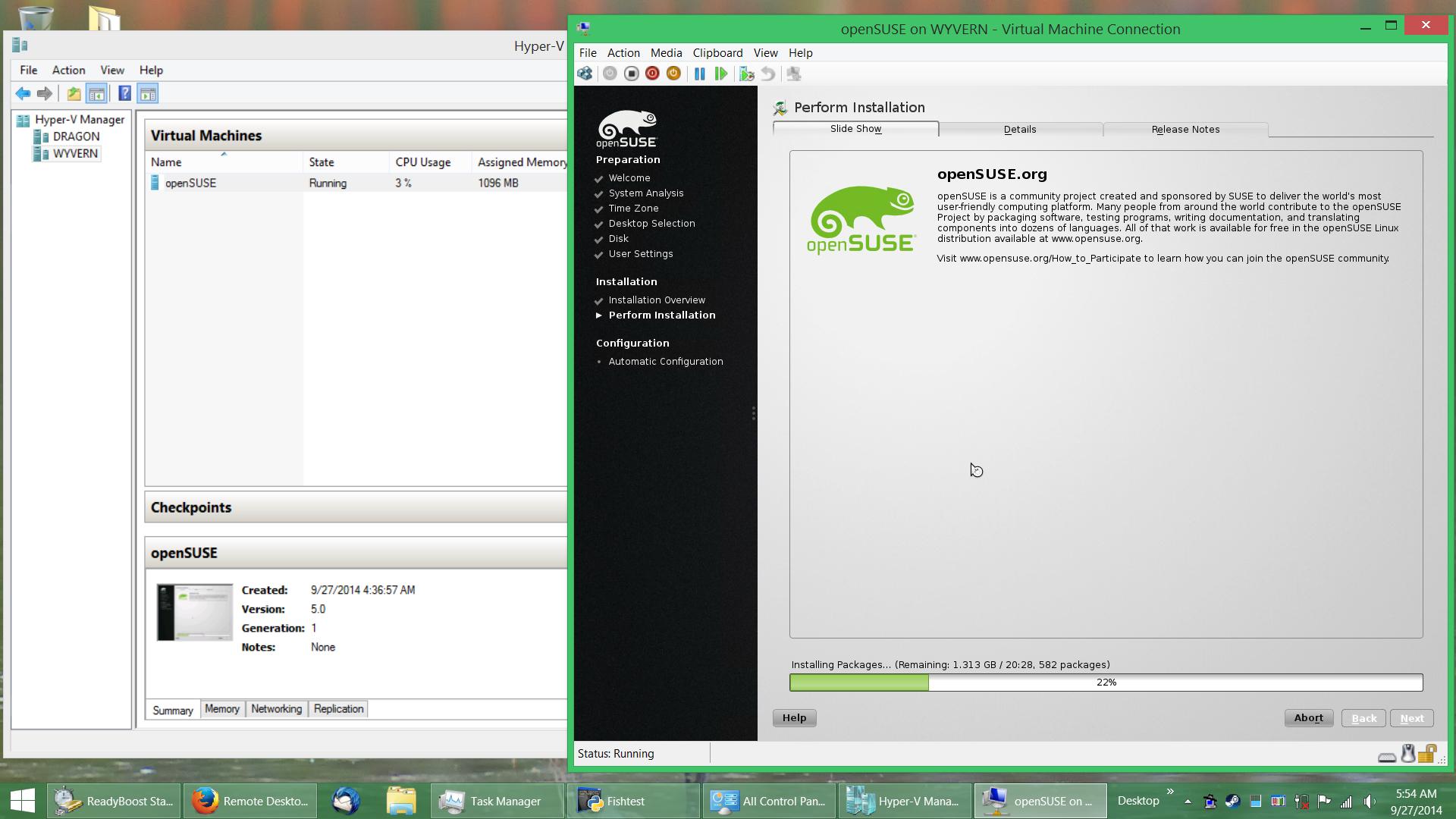Viewport: 1456px width, 819px height.
Task: Click Installation Overview in the installer sidebar
Action: (x=657, y=300)
